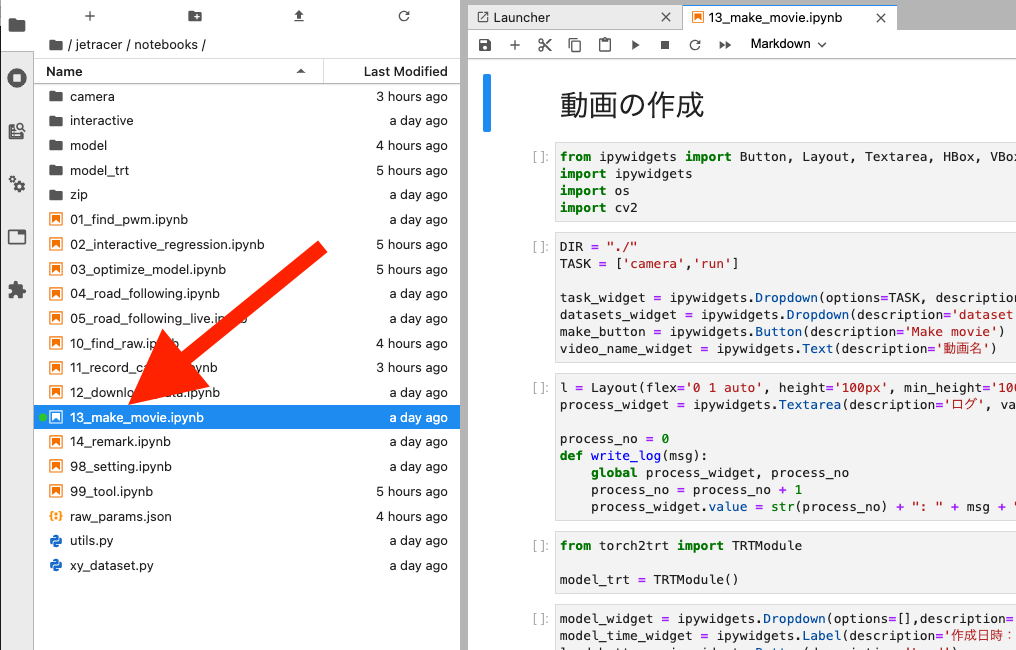Screen dimensions: 1016x650
Task: Click the root folder breadcrumb icon
Action: point(56,45)
